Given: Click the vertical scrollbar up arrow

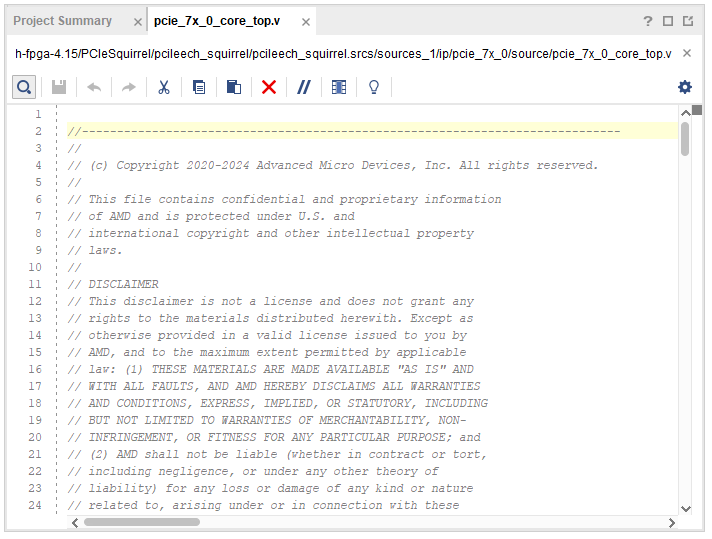Looking at the screenshot, I should 686,113.
